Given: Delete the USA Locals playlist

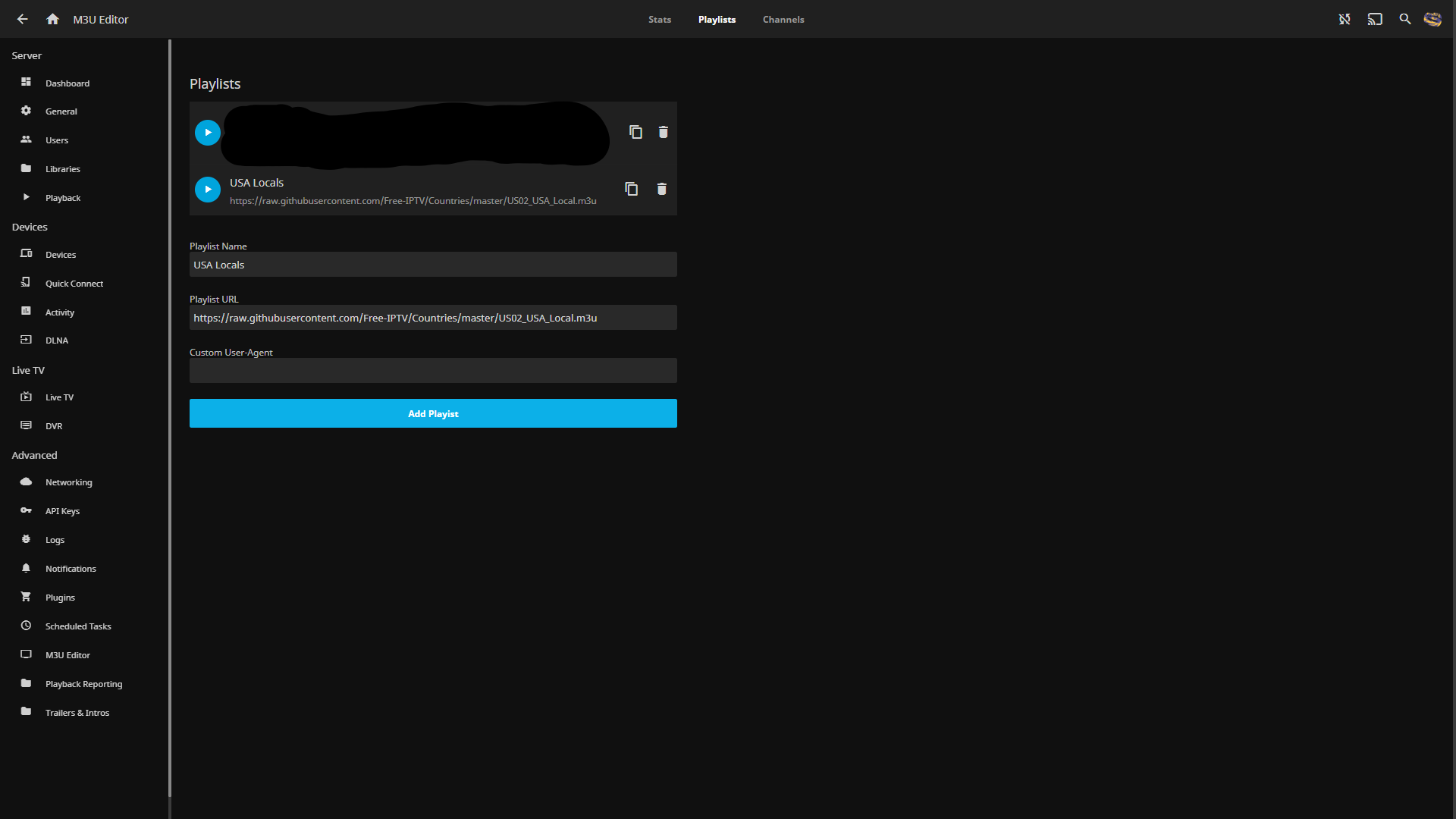Looking at the screenshot, I should [661, 189].
